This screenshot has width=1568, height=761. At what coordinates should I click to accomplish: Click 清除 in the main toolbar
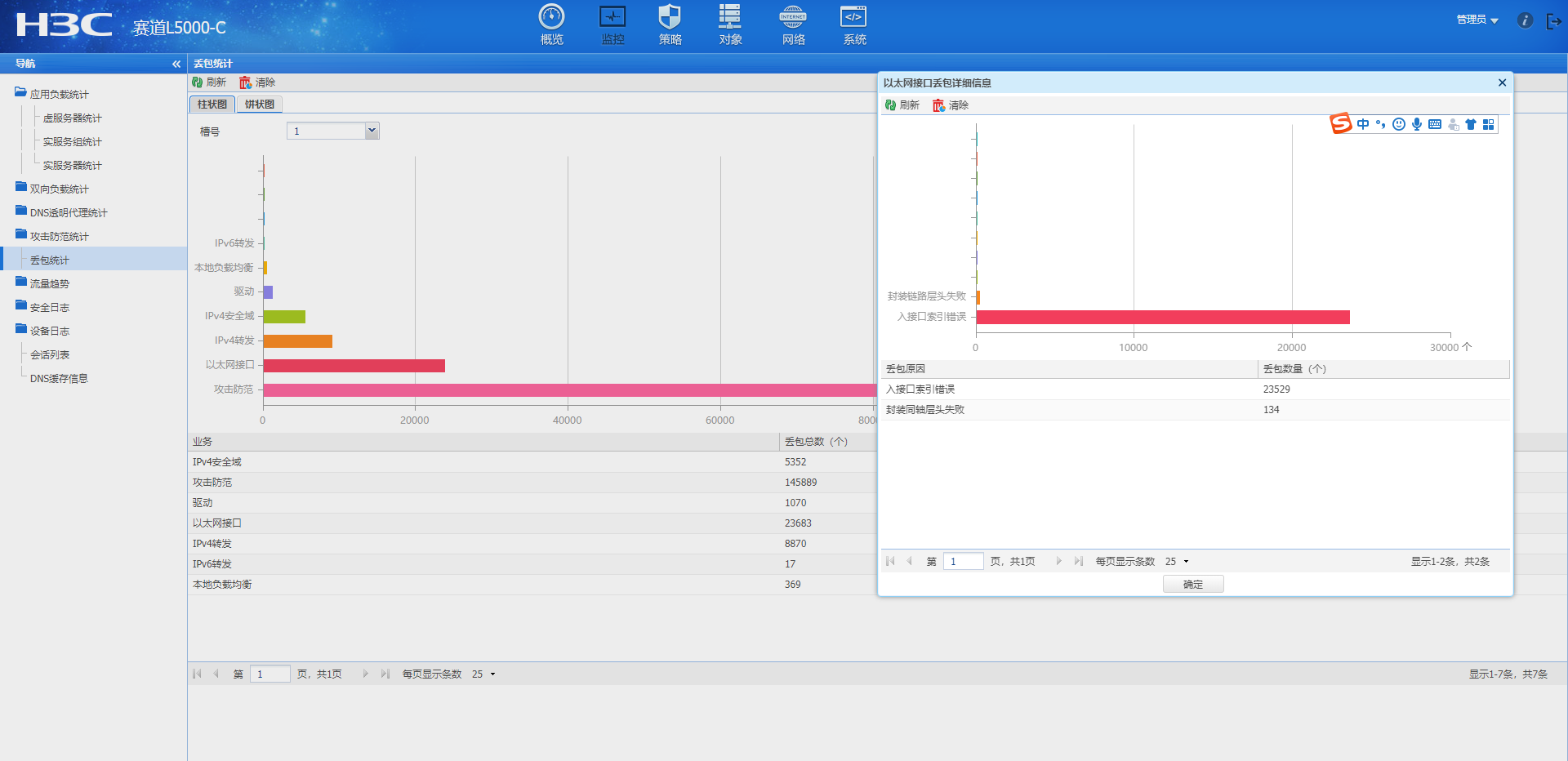coord(257,82)
